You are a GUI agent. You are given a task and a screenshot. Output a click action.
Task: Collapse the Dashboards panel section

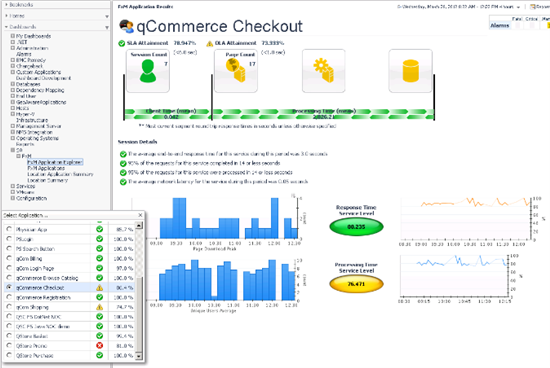click(6, 27)
